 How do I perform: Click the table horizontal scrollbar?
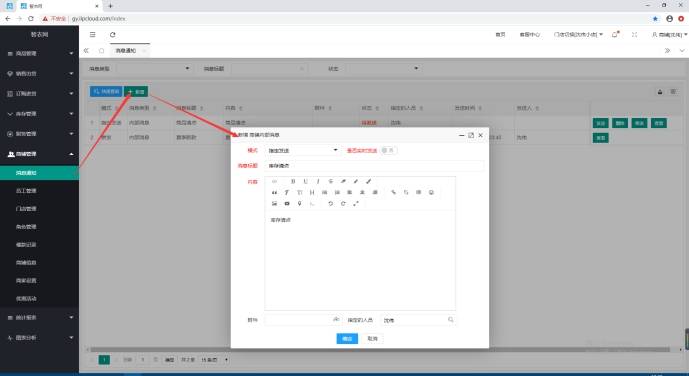point(380,350)
